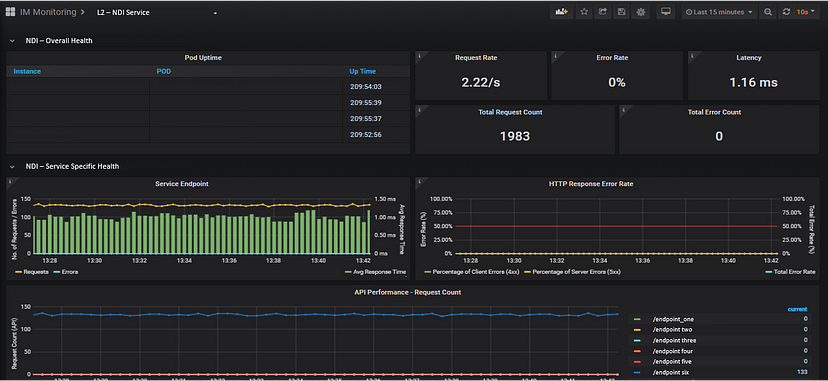Open the info corner of Service Endpoint panel
828x381 pixels.
point(11,182)
